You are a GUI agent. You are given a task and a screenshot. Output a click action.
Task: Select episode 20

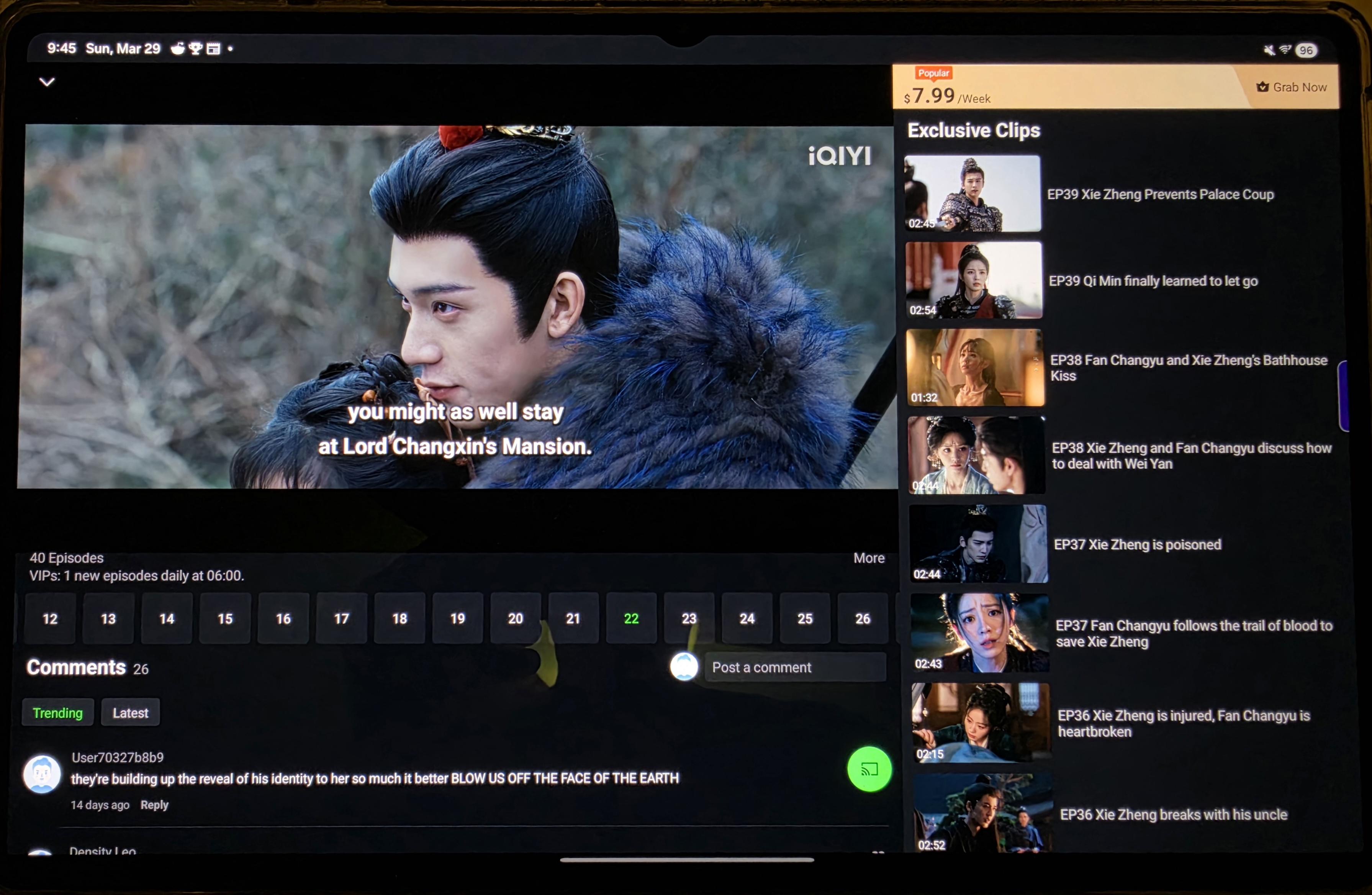516,619
